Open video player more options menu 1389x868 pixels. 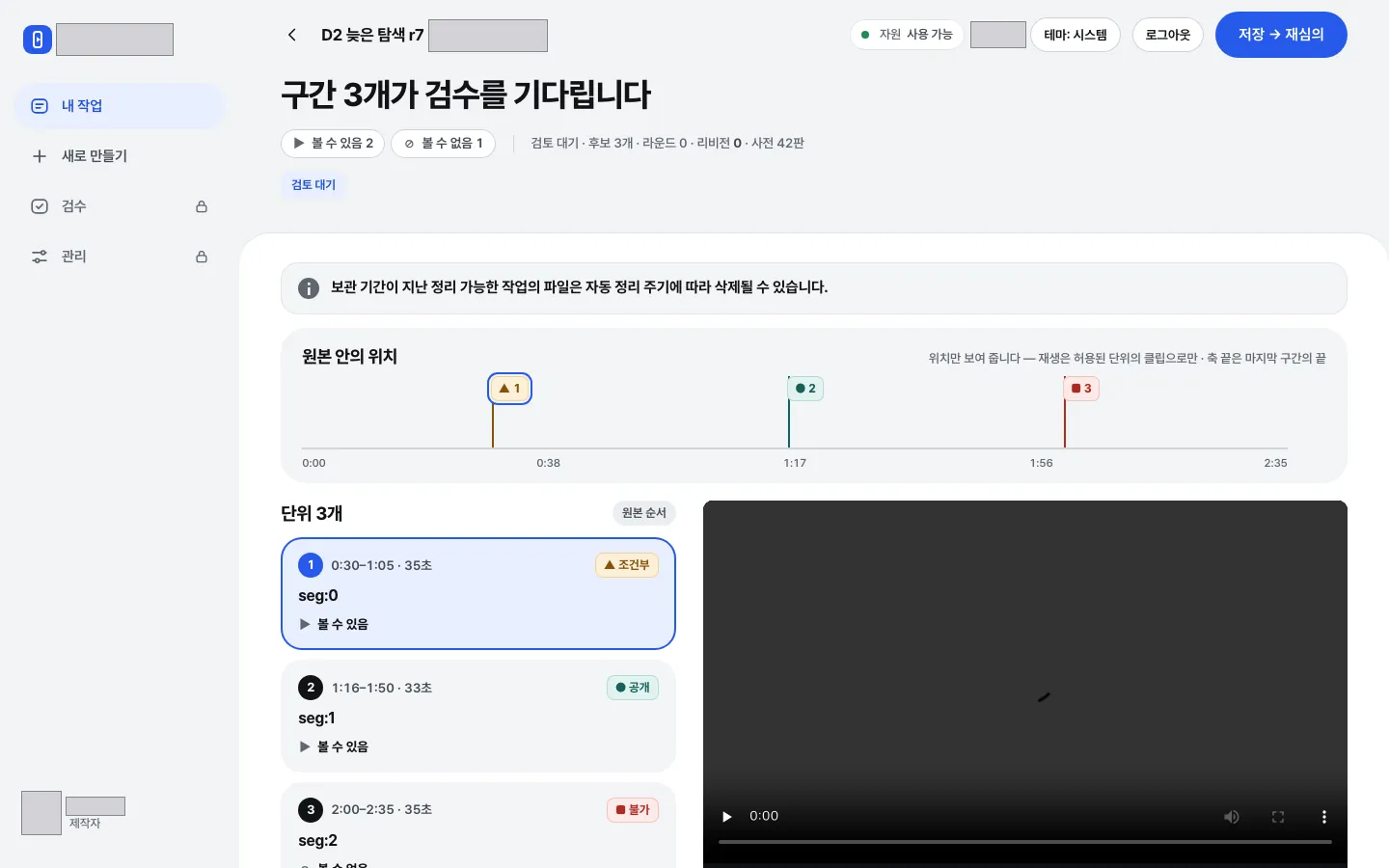(1324, 817)
